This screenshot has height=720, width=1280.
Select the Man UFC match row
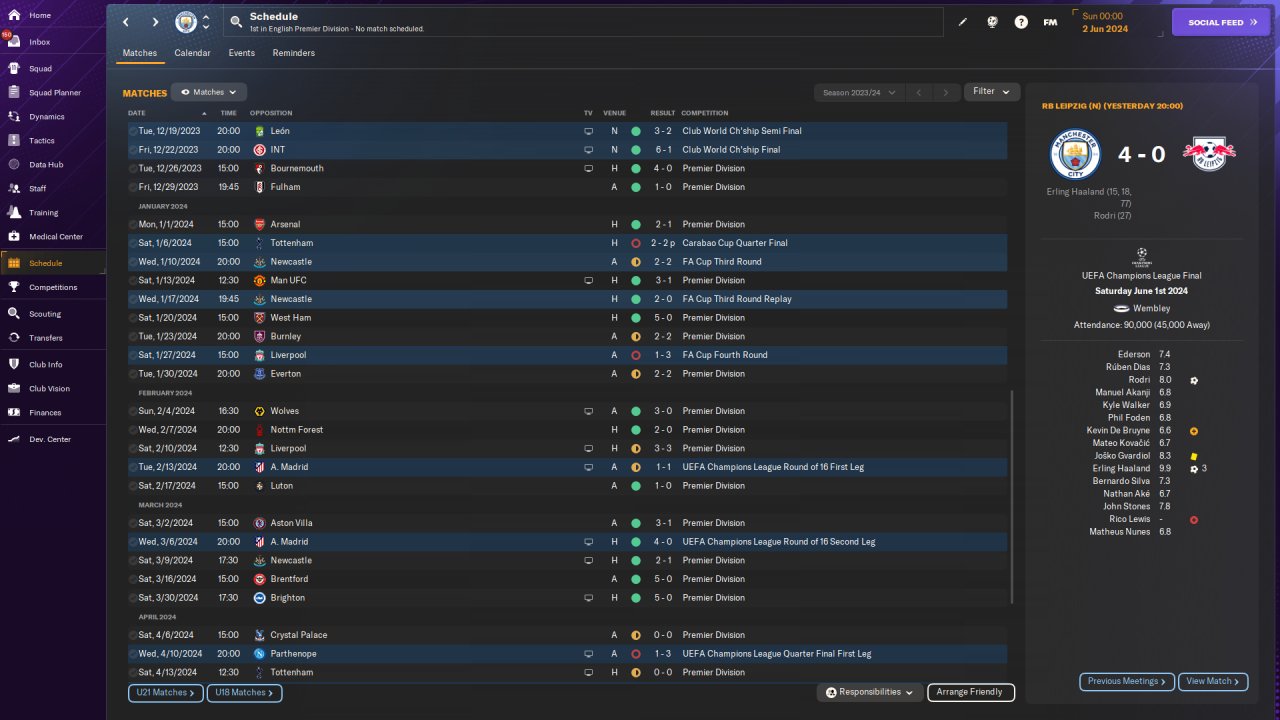pos(566,280)
